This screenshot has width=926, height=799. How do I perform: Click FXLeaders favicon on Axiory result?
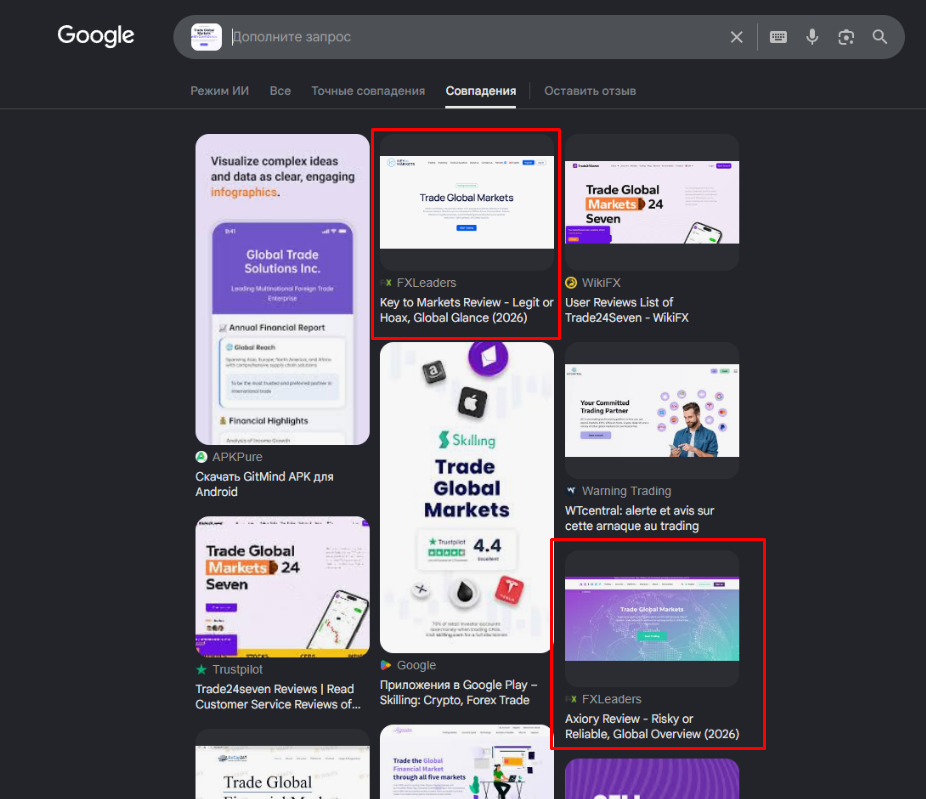pos(571,699)
